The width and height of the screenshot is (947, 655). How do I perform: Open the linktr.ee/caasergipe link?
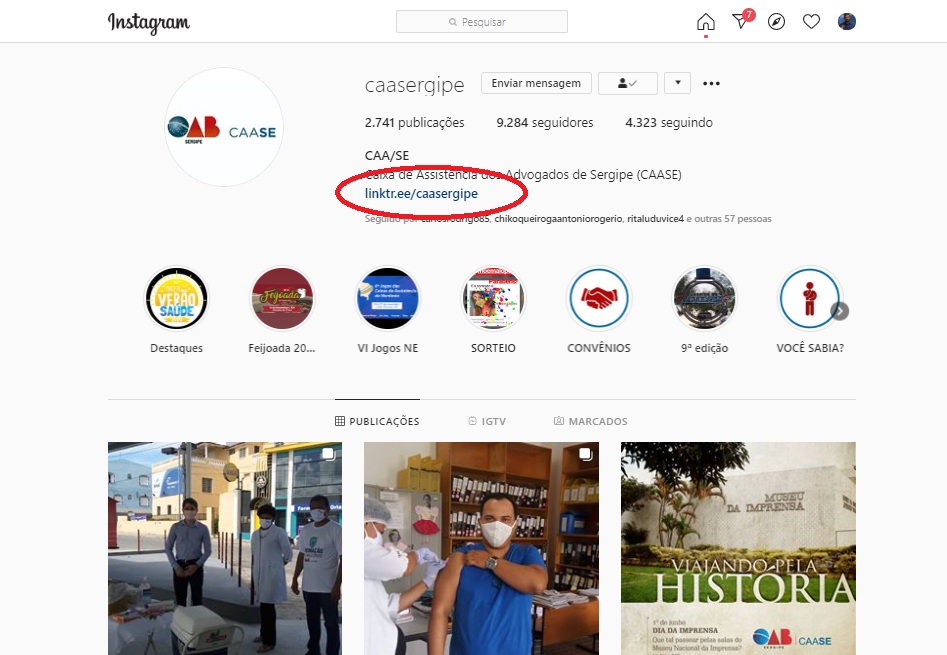[421, 194]
